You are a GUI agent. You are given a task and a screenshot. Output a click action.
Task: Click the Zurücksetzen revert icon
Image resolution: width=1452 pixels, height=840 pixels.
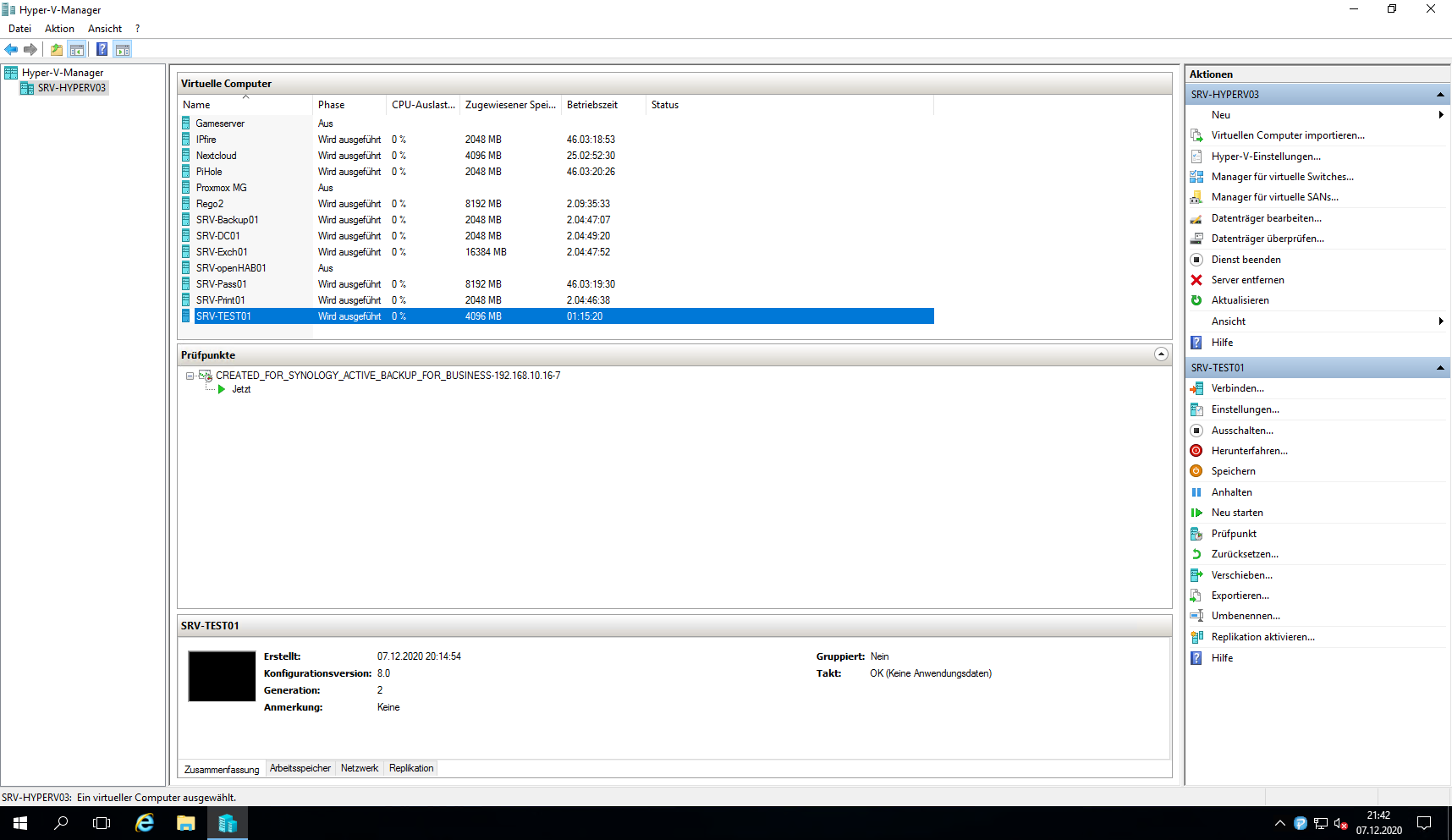[1196, 554]
